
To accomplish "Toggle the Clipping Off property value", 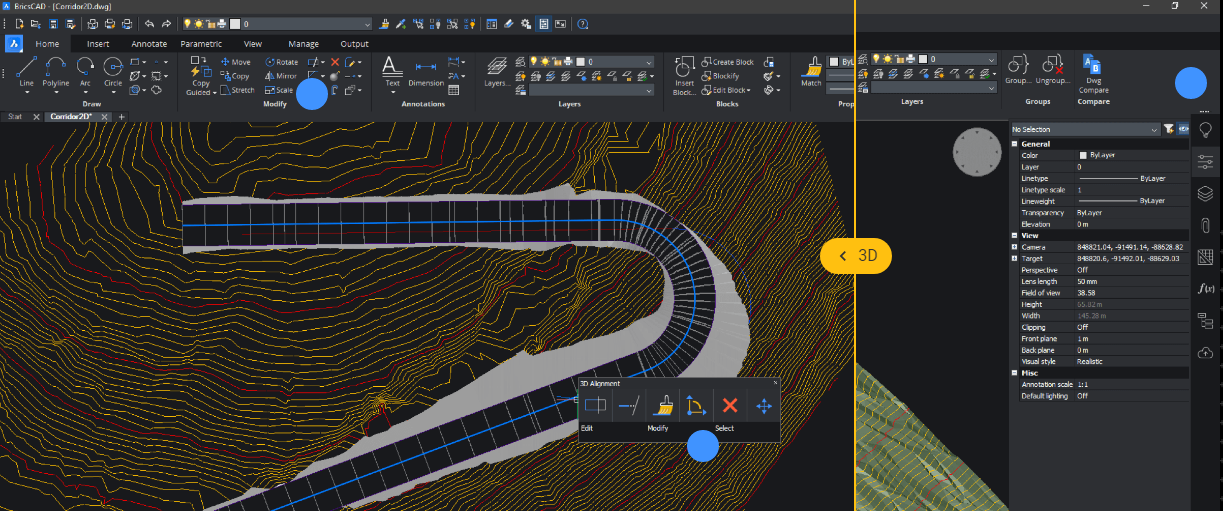I will pos(1082,327).
